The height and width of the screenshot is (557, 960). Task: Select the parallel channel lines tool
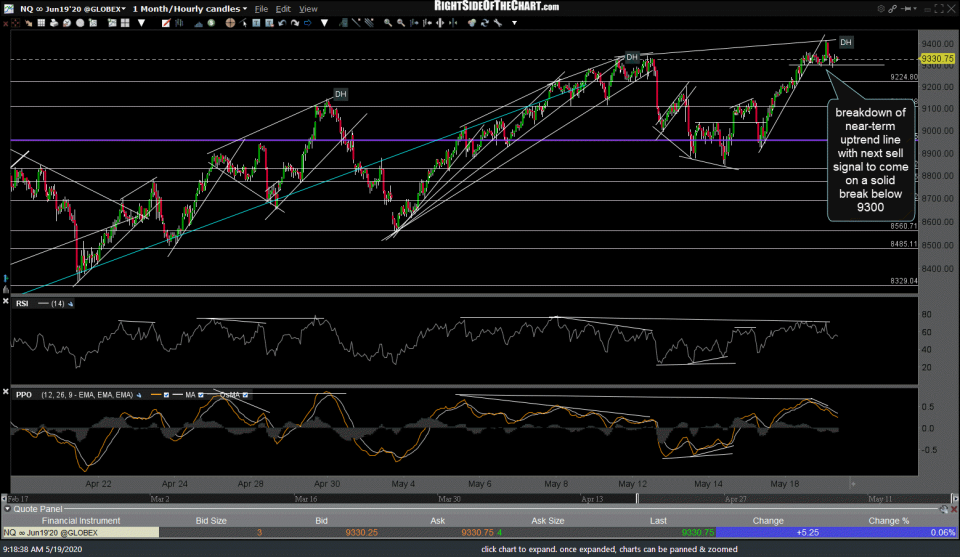point(369,23)
